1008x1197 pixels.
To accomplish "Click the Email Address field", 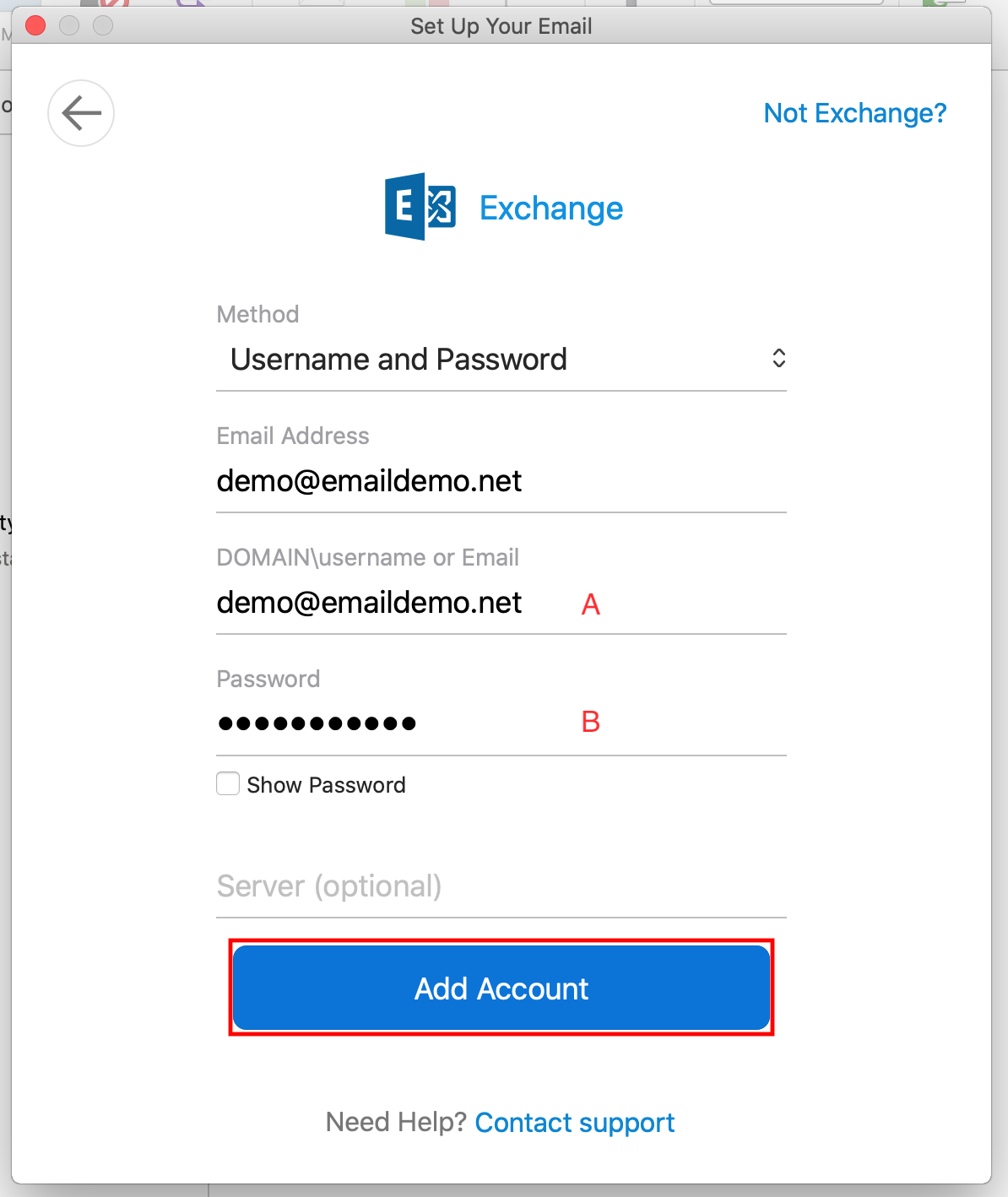I will click(x=501, y=481).
